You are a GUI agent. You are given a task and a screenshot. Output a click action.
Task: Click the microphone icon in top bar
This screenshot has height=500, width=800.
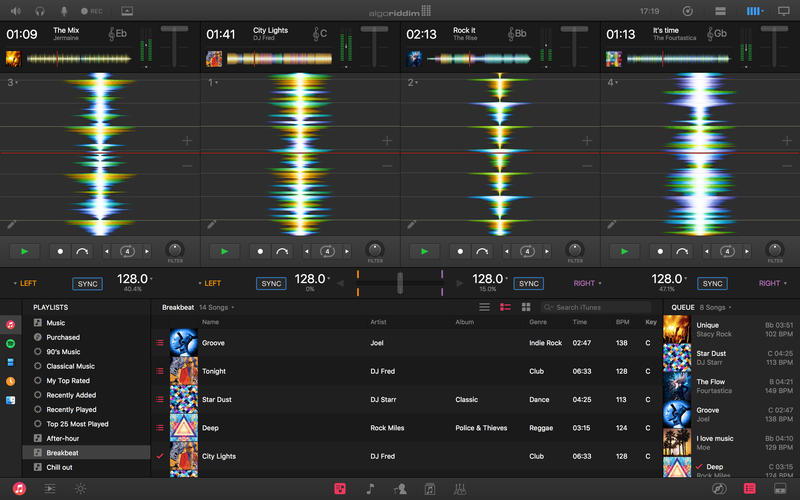click(x=65, y=11)
